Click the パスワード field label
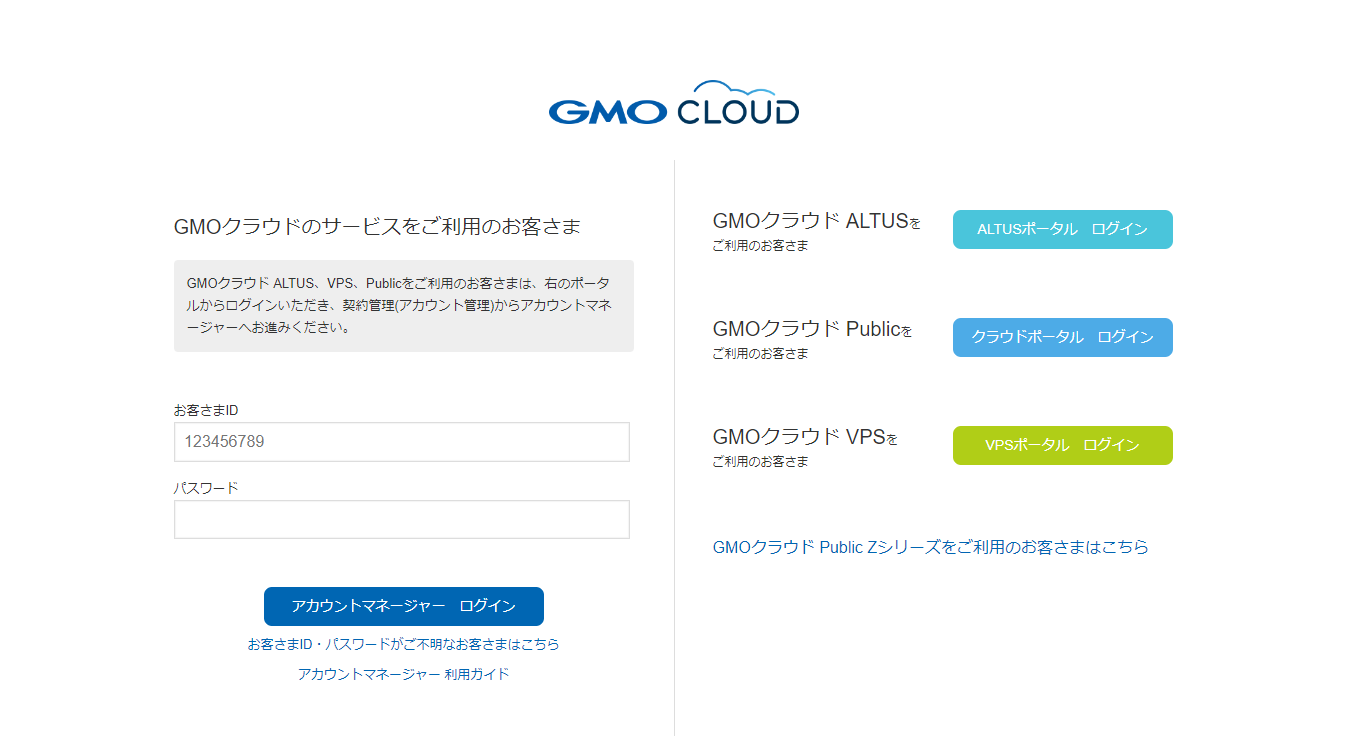Image resolution: width=1347 pixels, height=755 pixels. [x=206, y=488]
